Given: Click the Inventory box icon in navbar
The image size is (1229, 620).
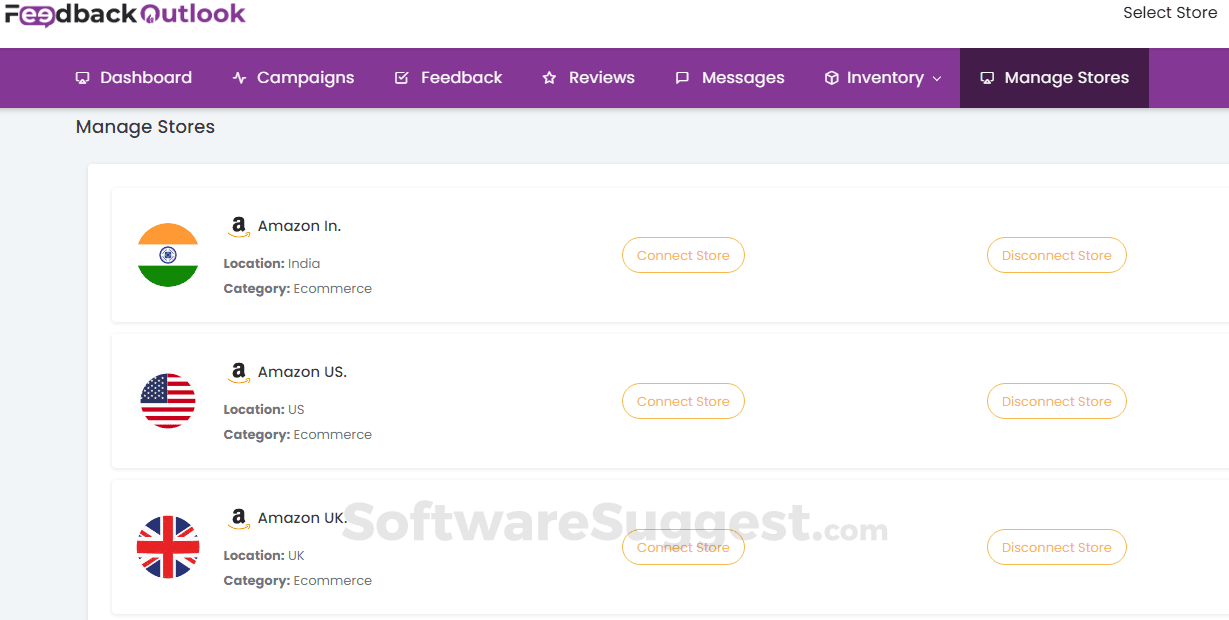Looking at the screenshot, I should 832,77.
